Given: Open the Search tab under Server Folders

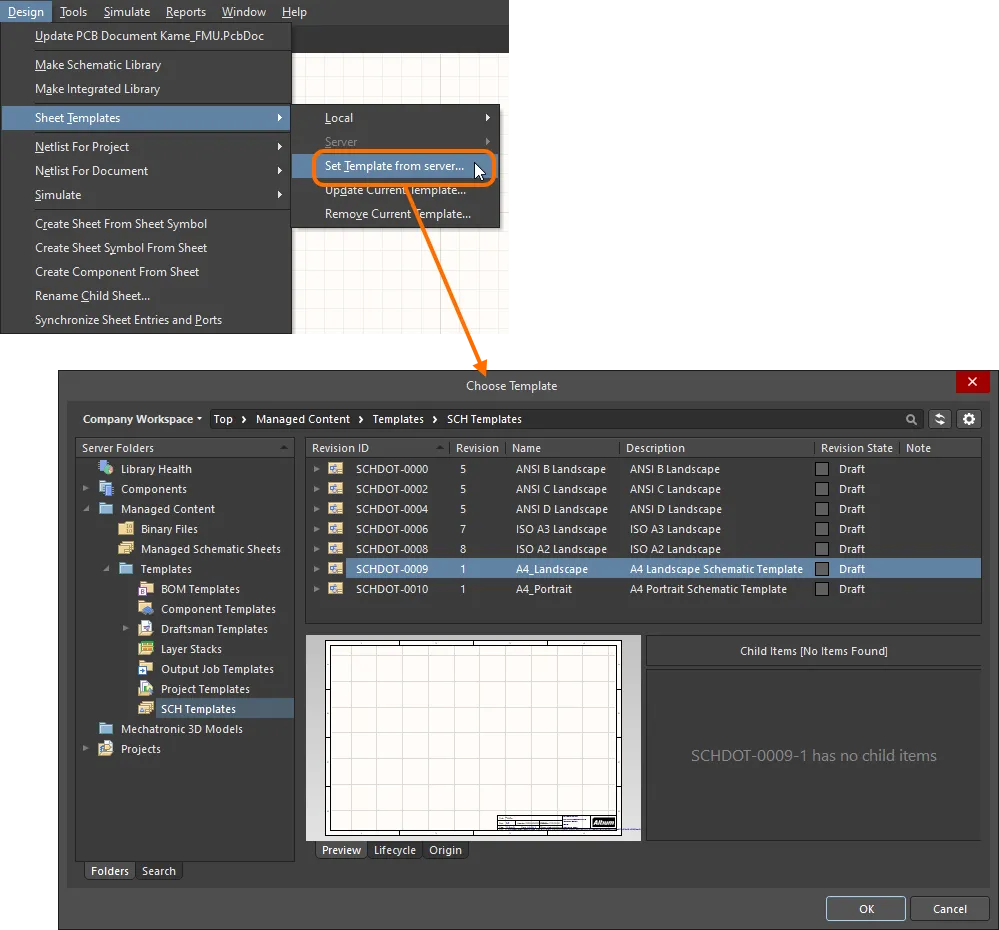Looking at the screenshot, I should pos(159,871).
